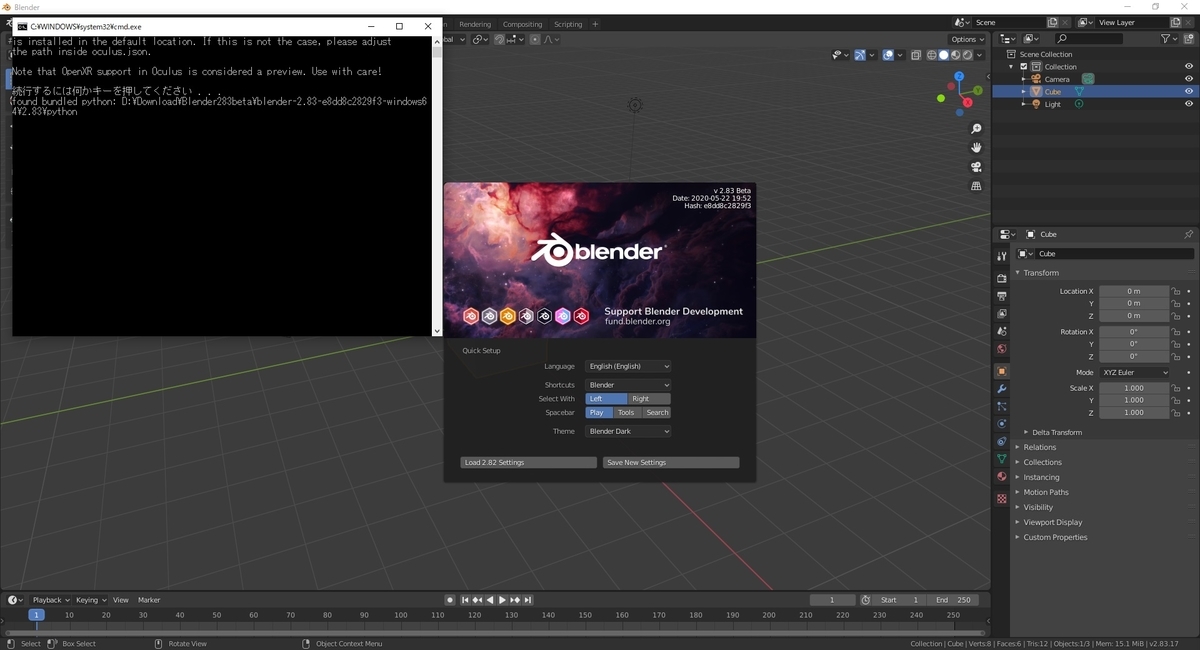Click new scene icon beside Scene field

(x=1052, y=22)
